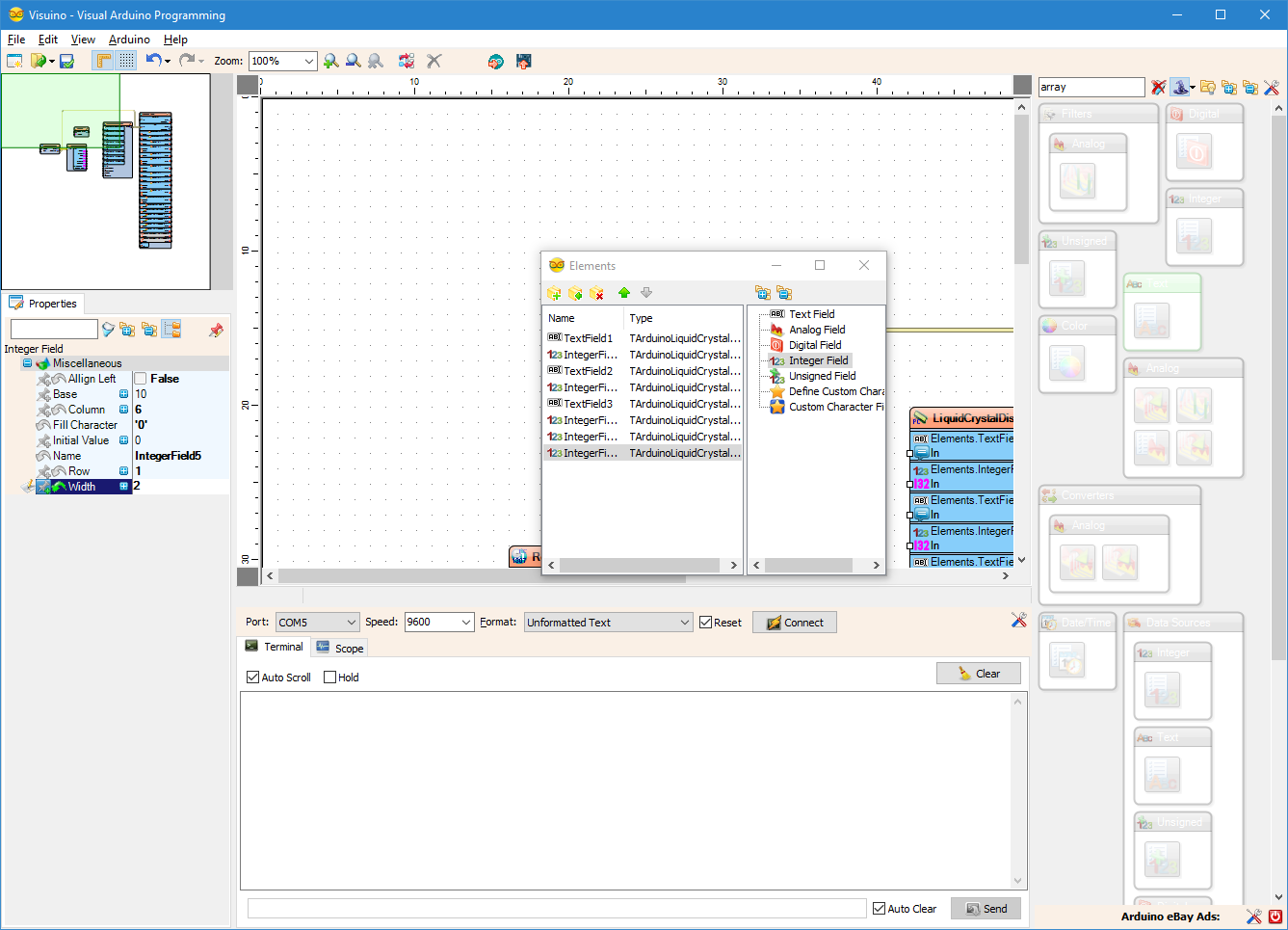Add a new element in the Elements window

click(x=554, y=293)
